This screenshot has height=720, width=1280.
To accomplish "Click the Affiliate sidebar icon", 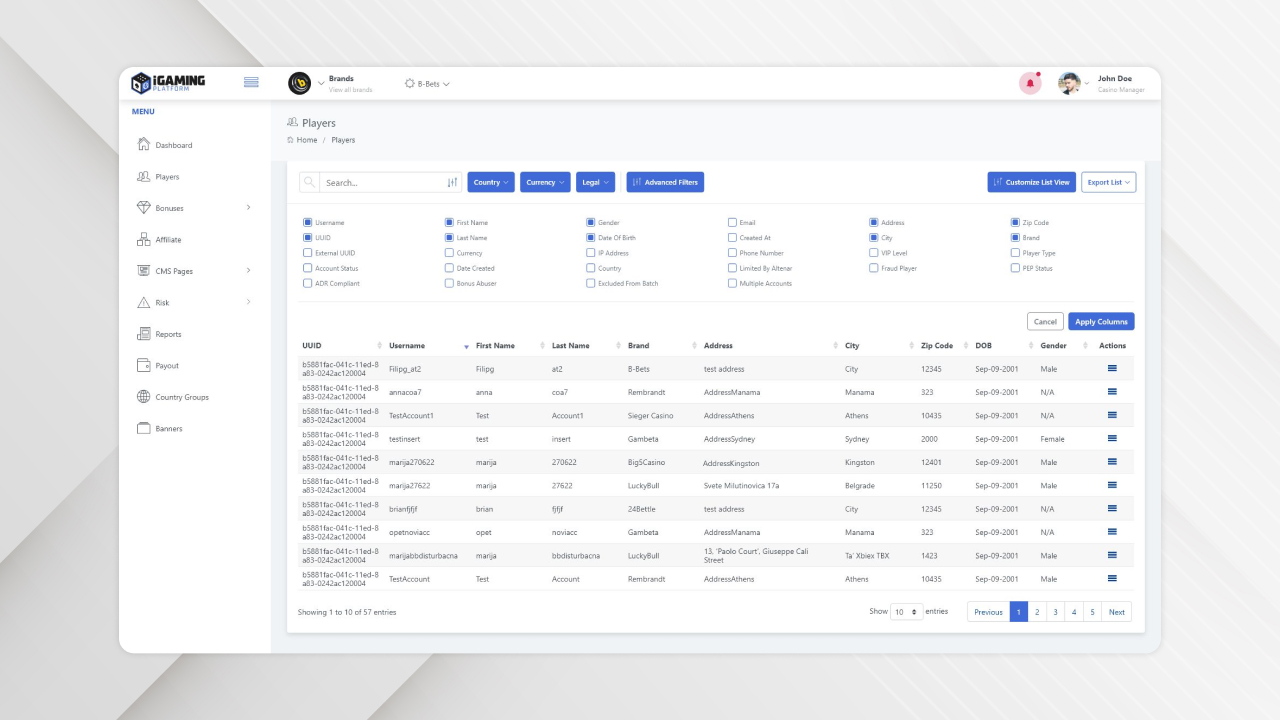I will point(143,239).
